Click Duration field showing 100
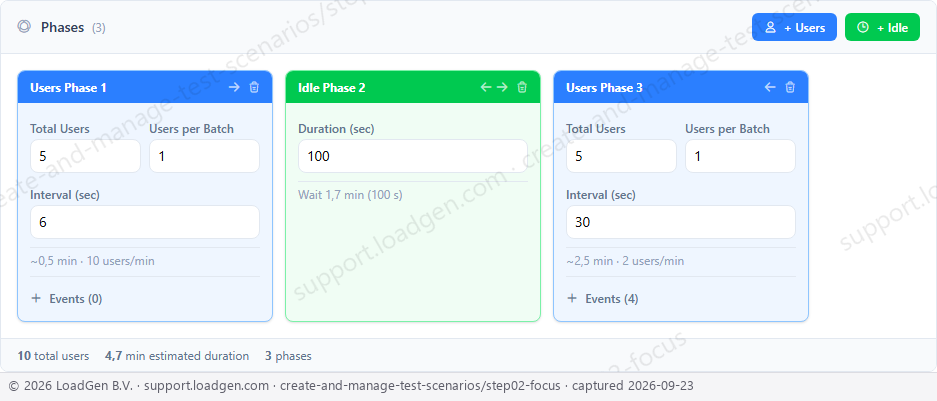Screen dimensions: 937x401 [x=413, y=156]
